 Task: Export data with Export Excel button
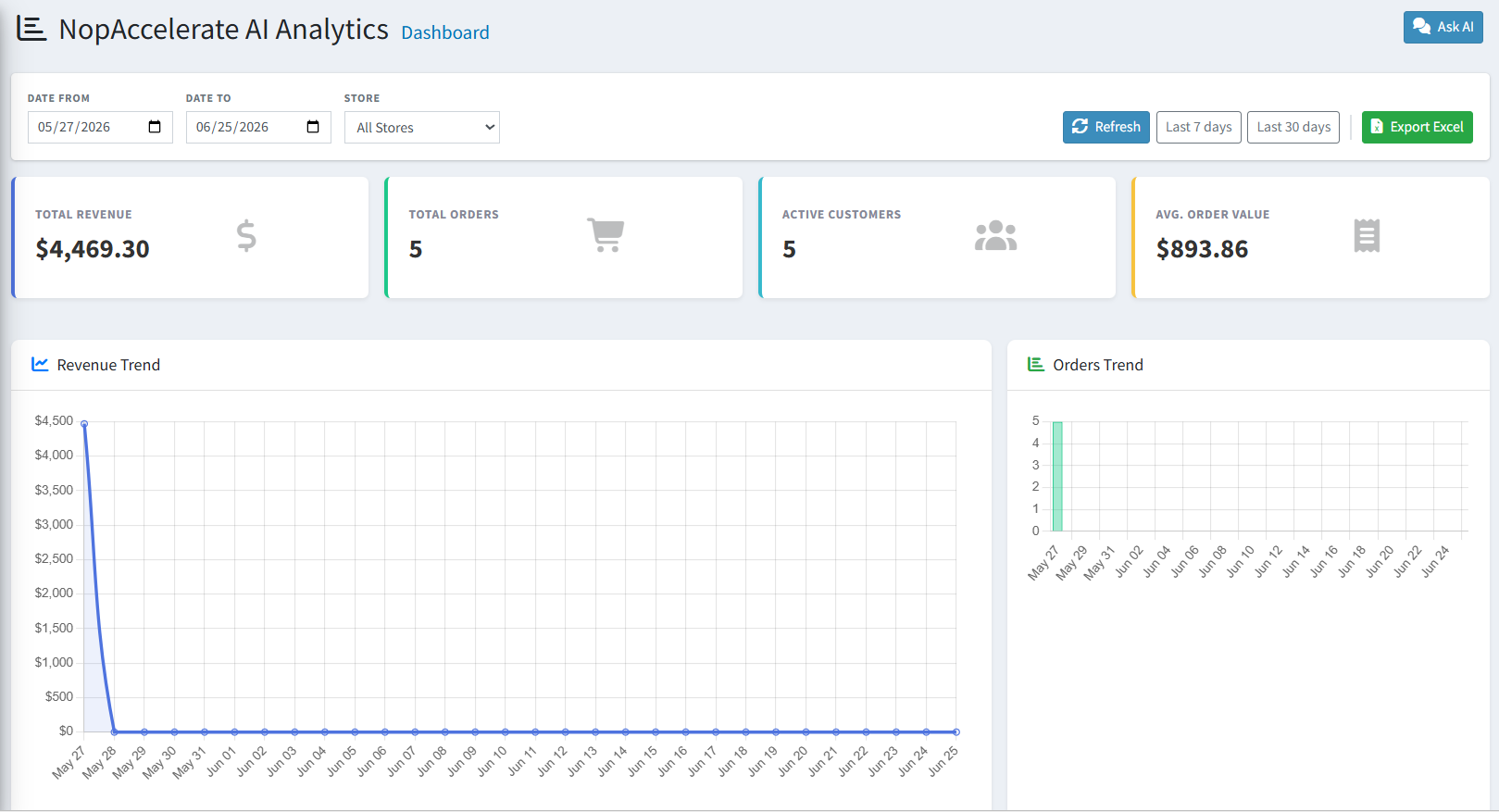(x=1417, y=127)
